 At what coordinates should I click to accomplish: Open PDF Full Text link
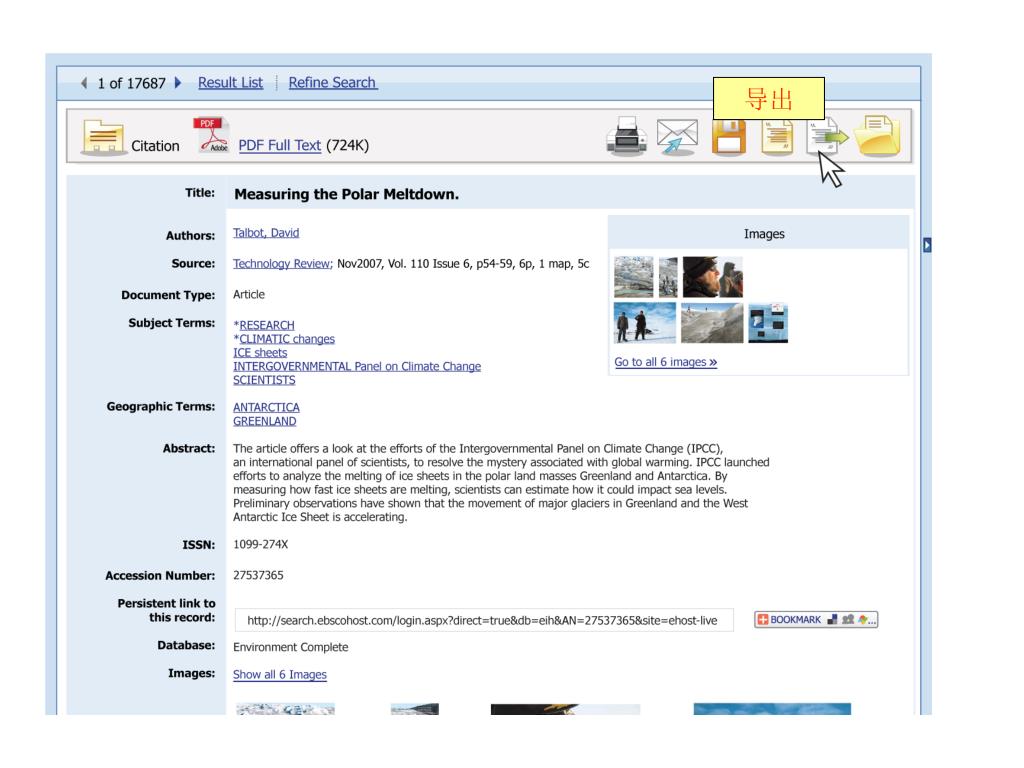(x=280, y=145)
